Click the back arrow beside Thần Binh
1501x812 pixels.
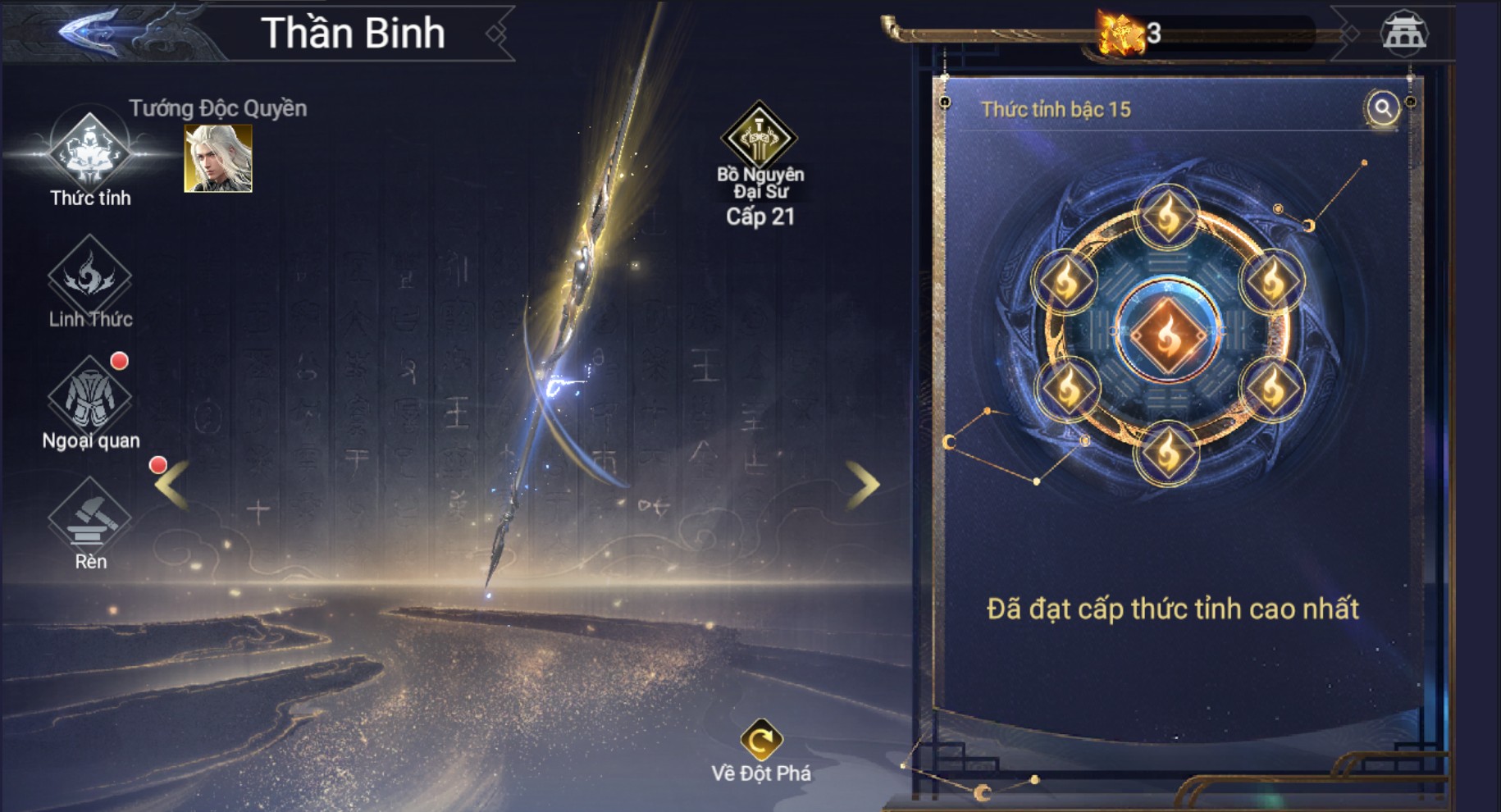tap(89, 33)
